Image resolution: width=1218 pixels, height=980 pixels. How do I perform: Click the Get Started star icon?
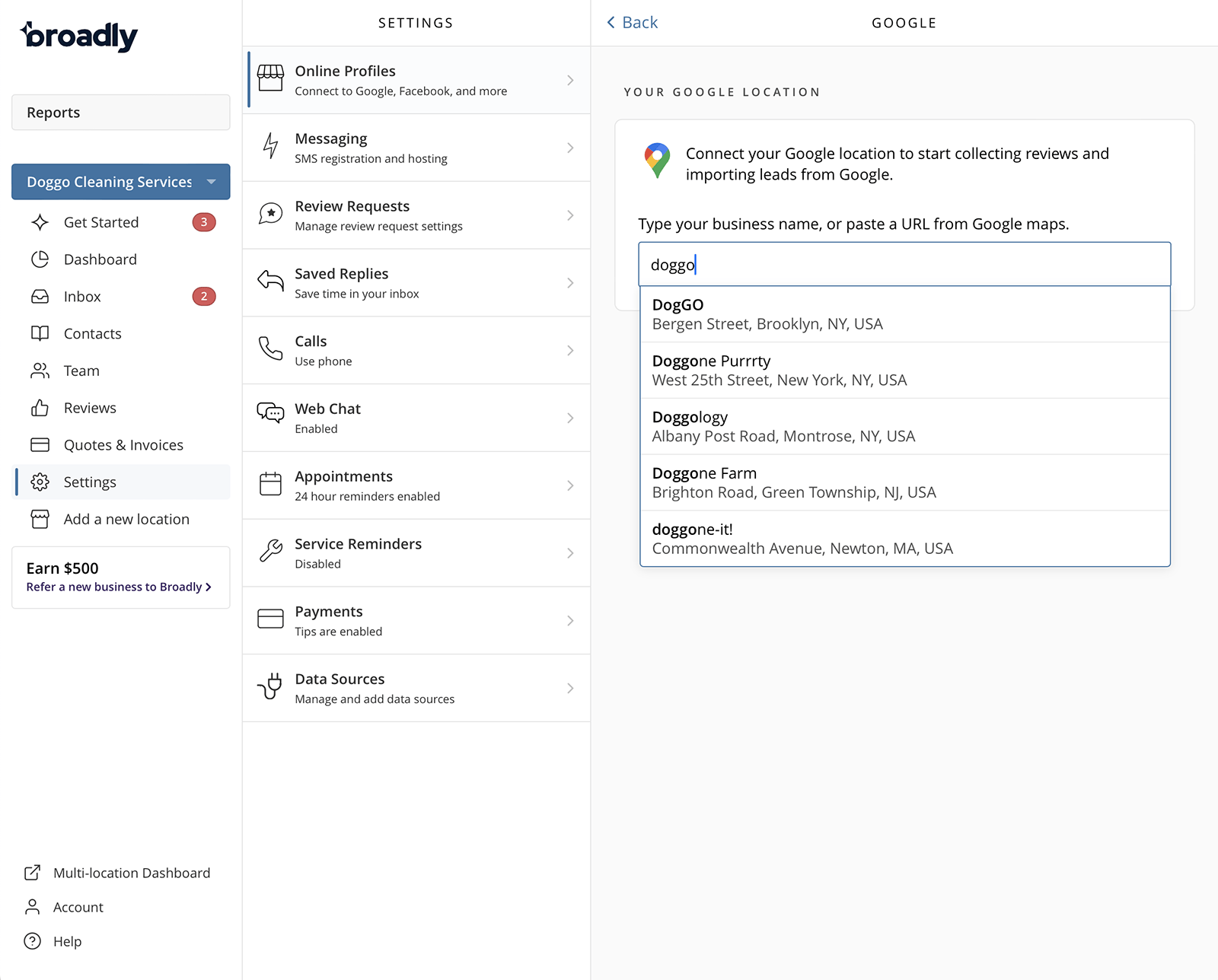[x=40, y=222]
